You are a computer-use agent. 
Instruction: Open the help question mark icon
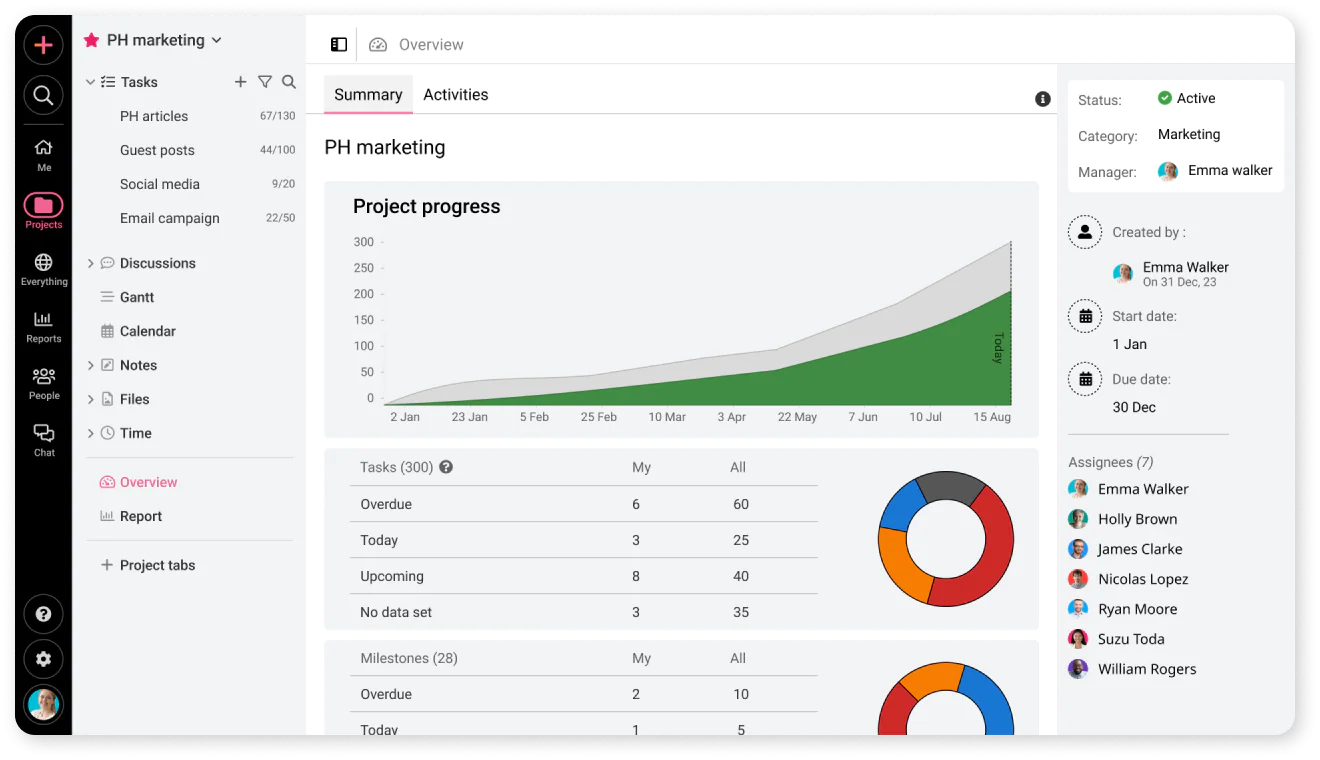click(43, 613)
